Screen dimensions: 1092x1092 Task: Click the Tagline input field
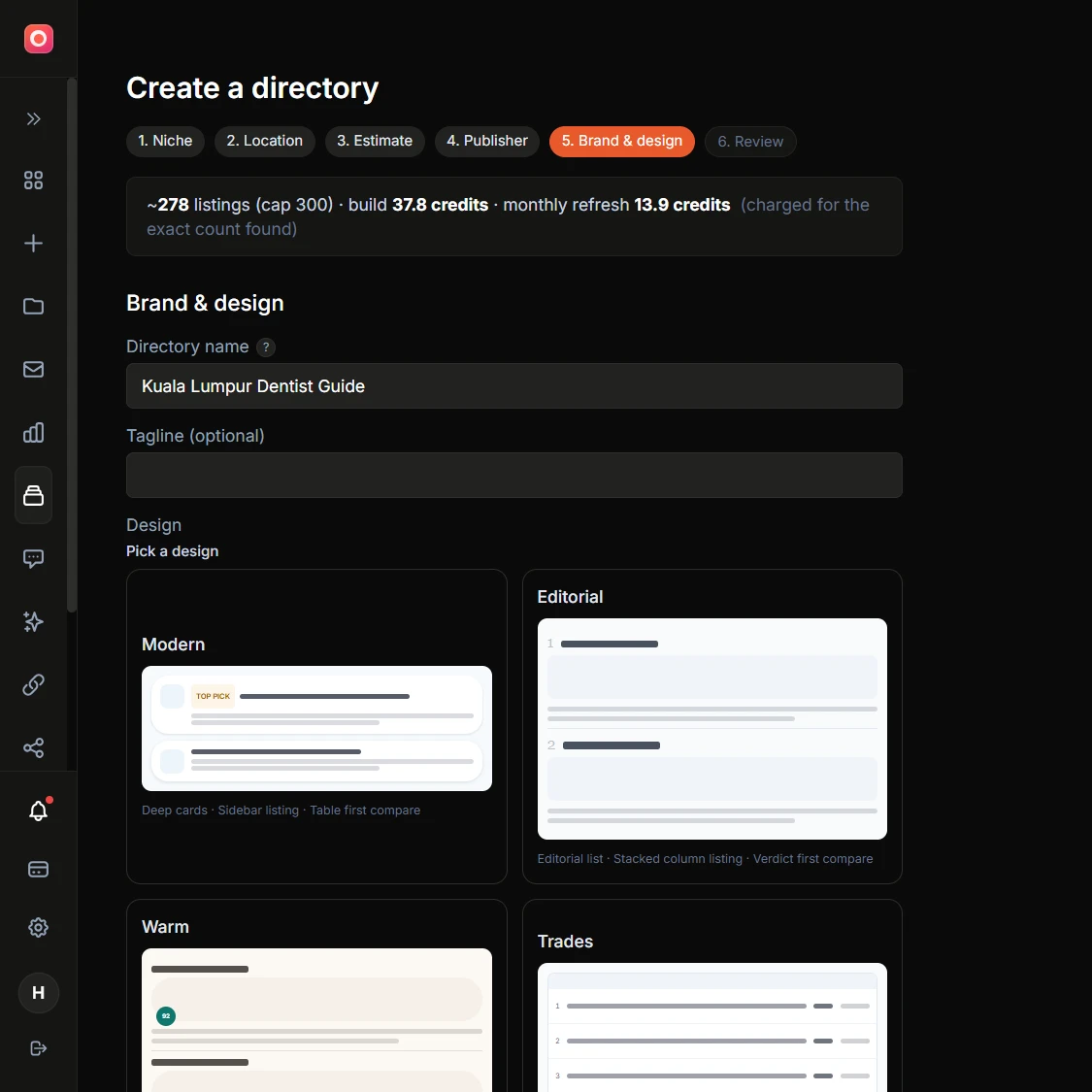click(513, 475)
